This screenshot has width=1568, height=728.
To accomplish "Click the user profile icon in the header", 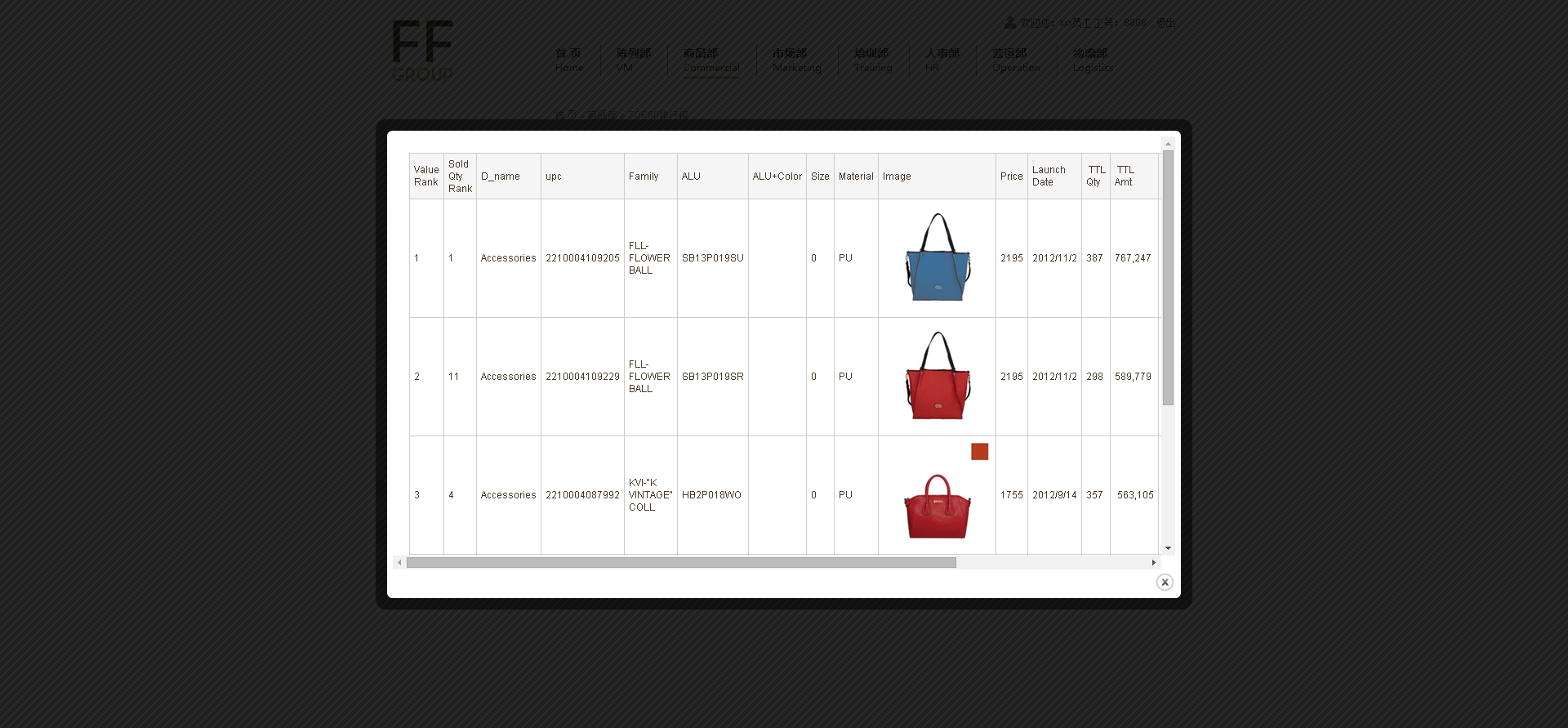I will click(x=1010, y=23).
